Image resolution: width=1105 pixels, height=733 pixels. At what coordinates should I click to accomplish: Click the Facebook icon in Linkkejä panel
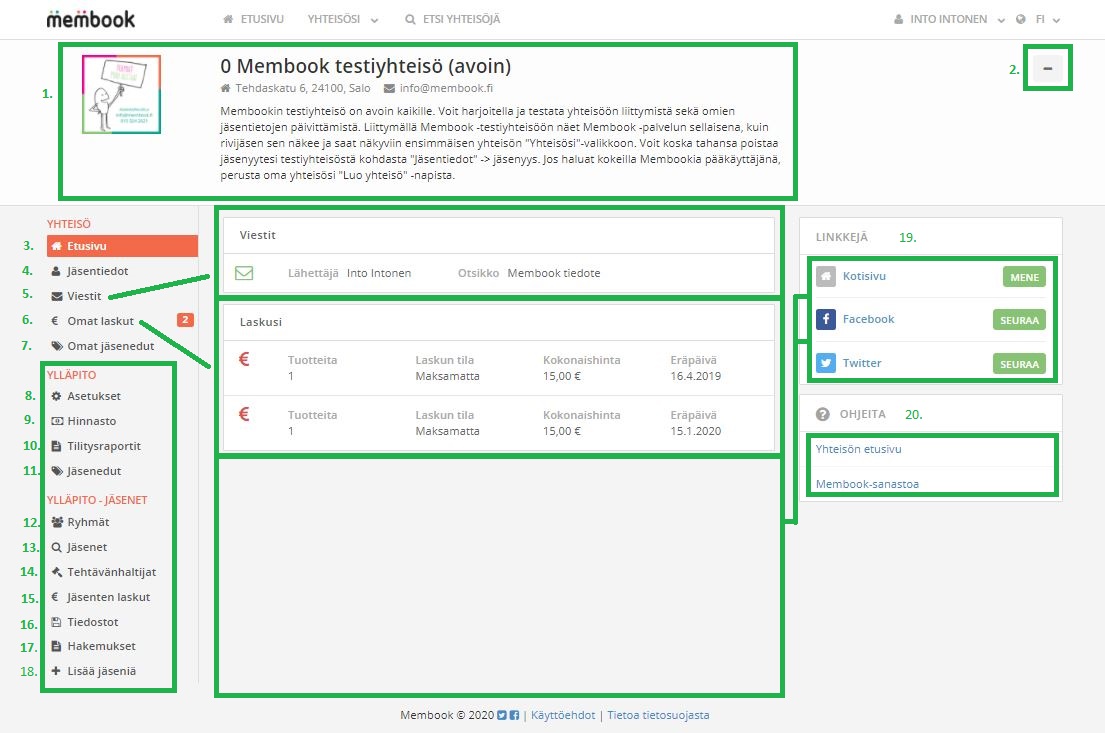pyautogui.click(x=826, y=319)
